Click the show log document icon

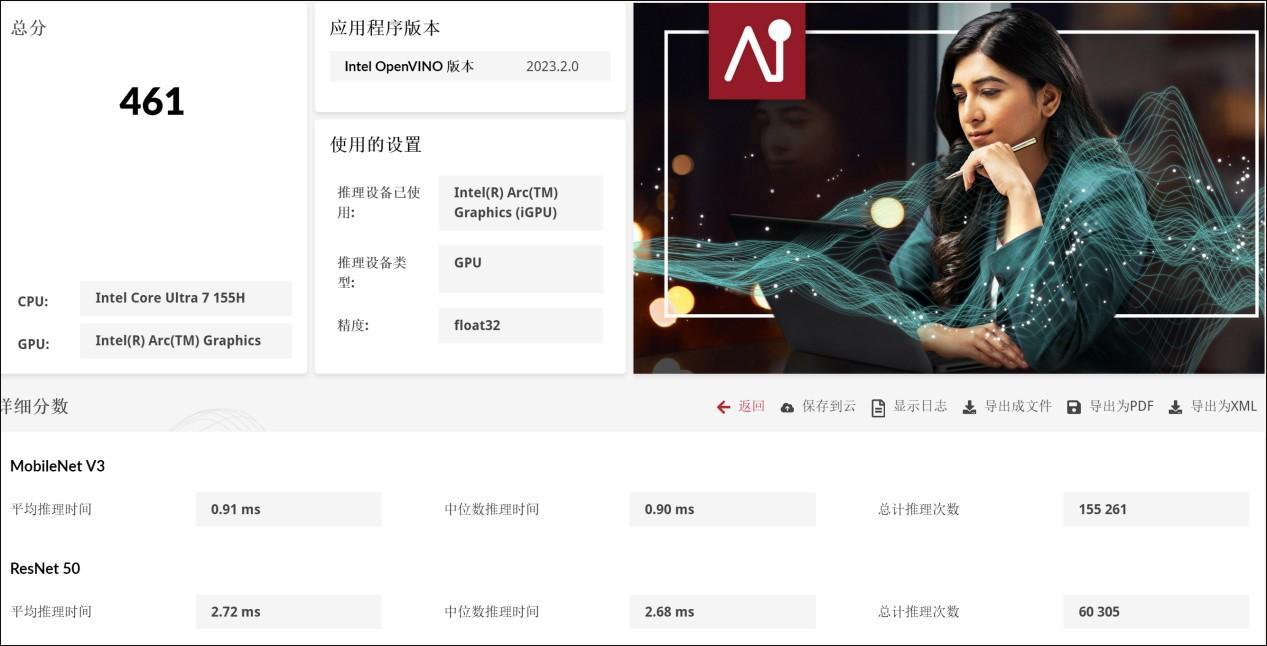[x=878, y=407]
